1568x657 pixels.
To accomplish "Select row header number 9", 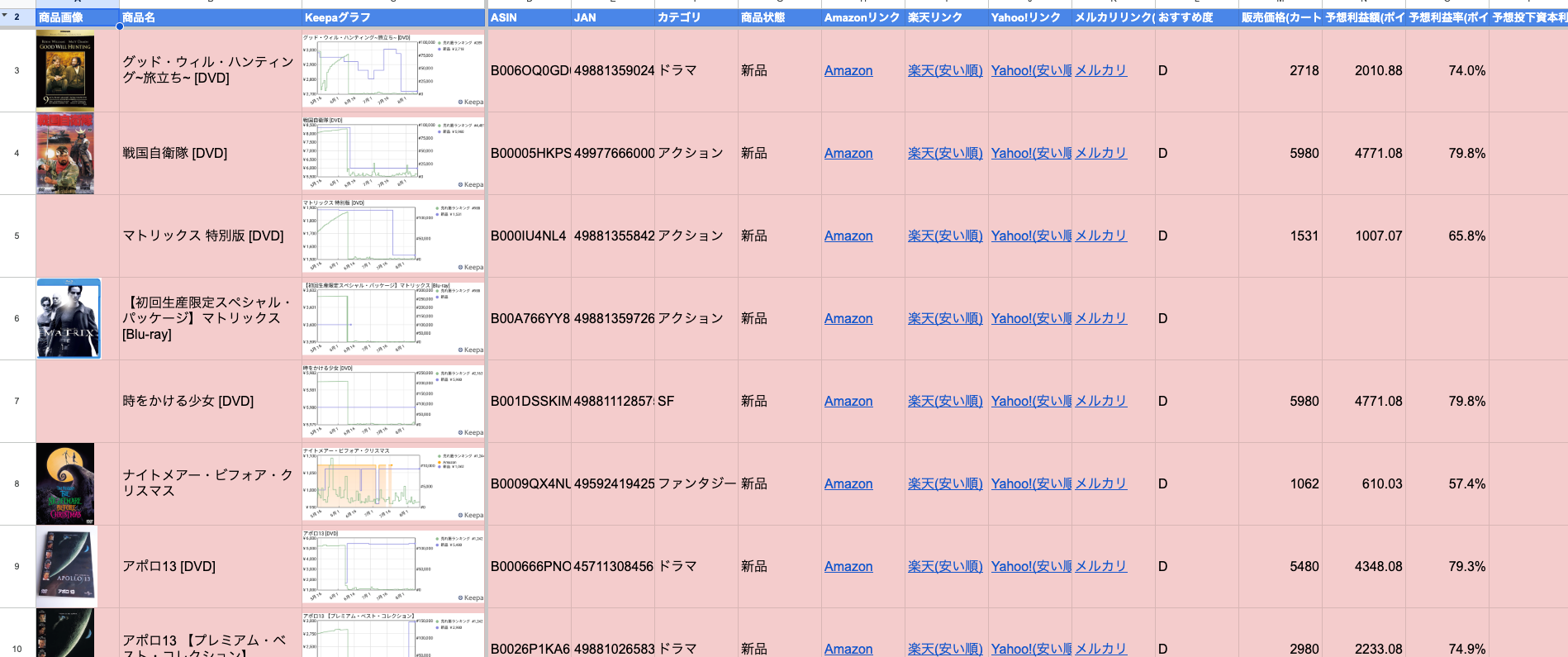I will click(x=17, y=566).
